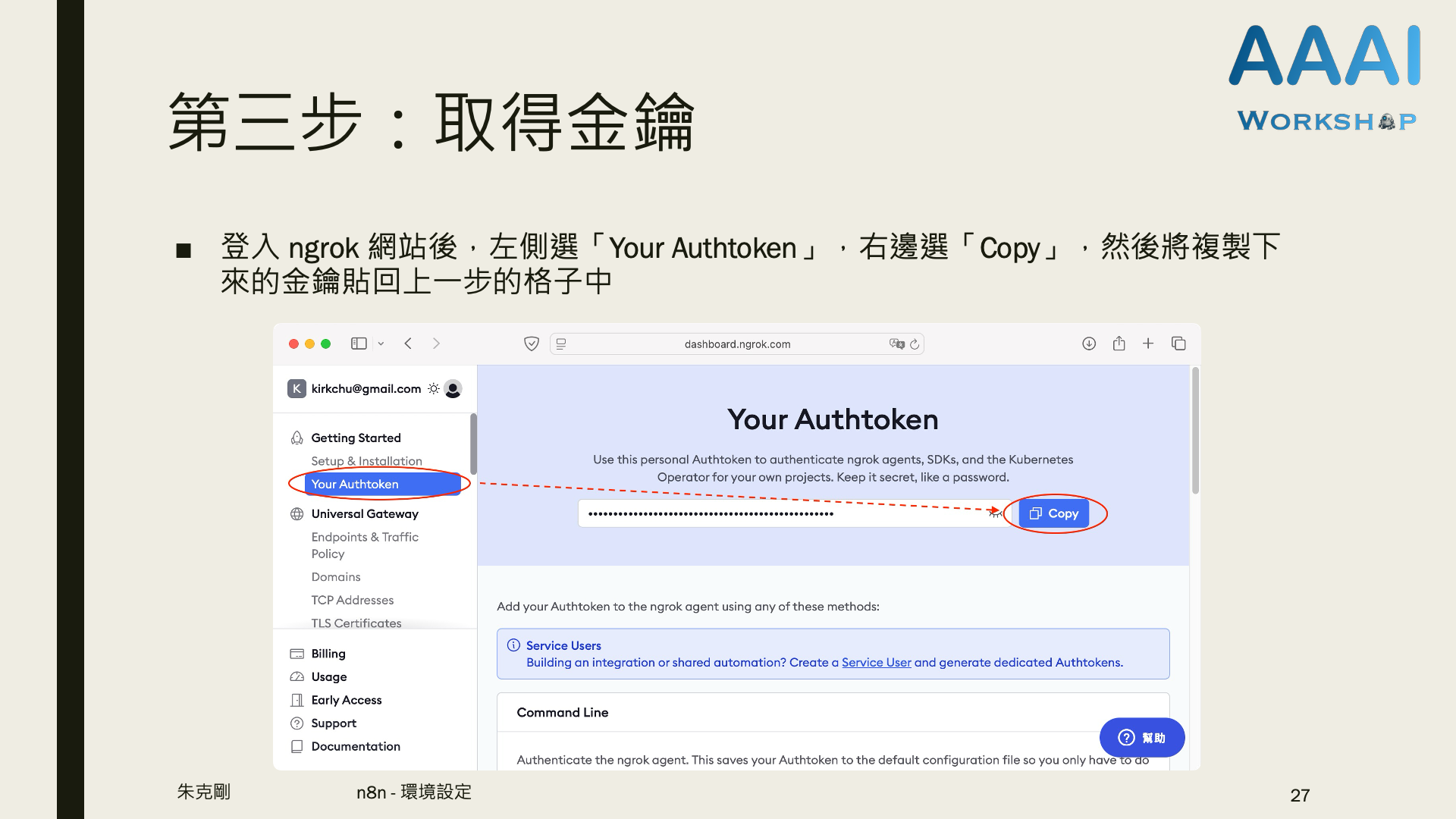The height and width of the screenshot is (819, 1456).
Task: Show the tab overview icon
Action: (1178, 344)
